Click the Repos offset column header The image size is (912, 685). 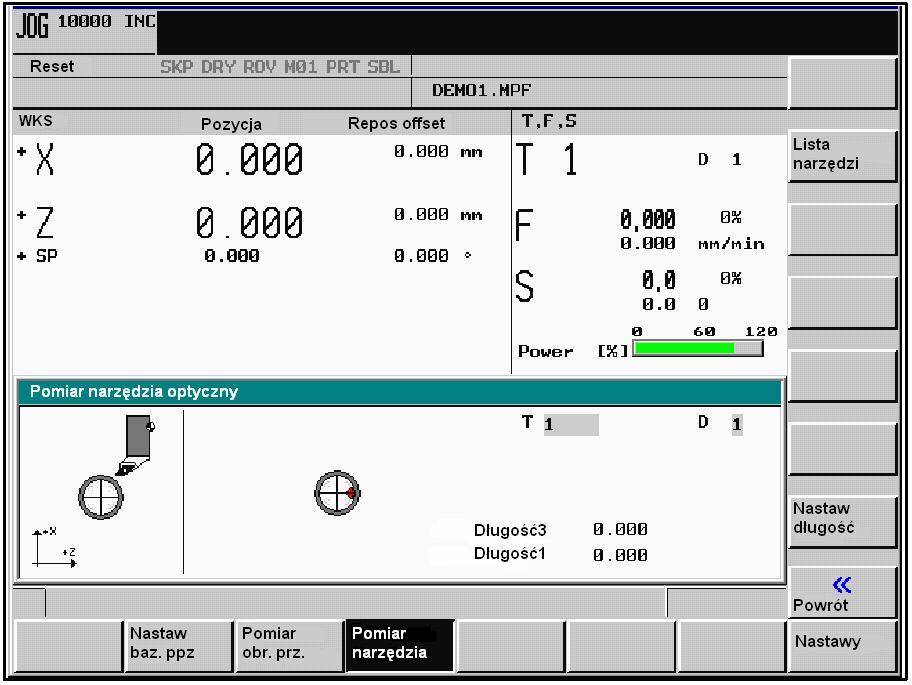coord(396,123)
